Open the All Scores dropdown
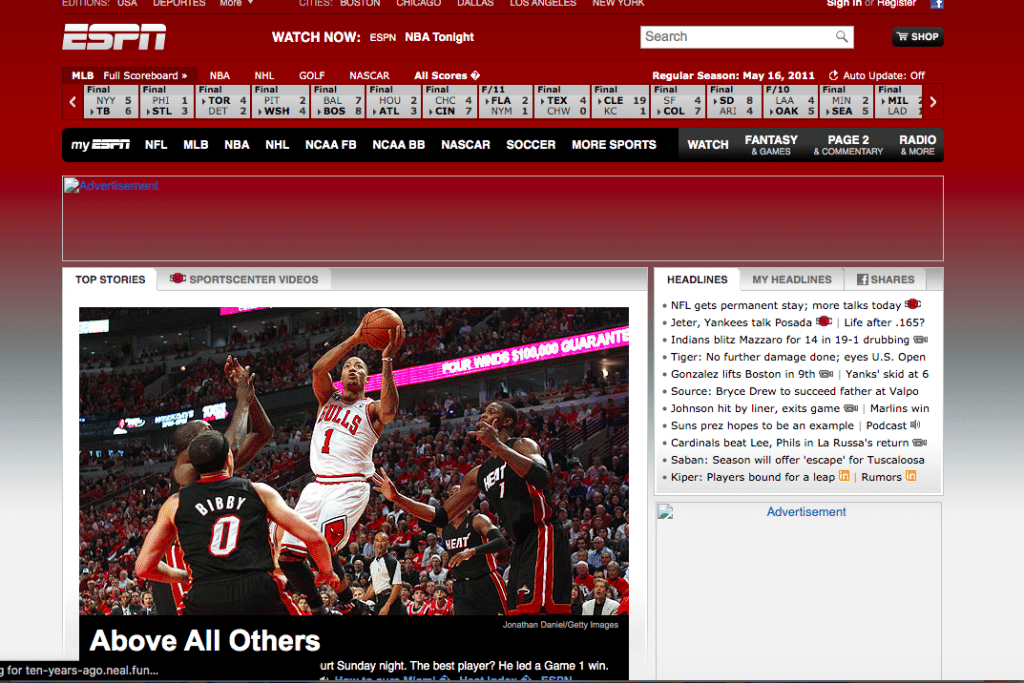The height and width of the screenshot is (683, 1024). click(x=447, y=75)
